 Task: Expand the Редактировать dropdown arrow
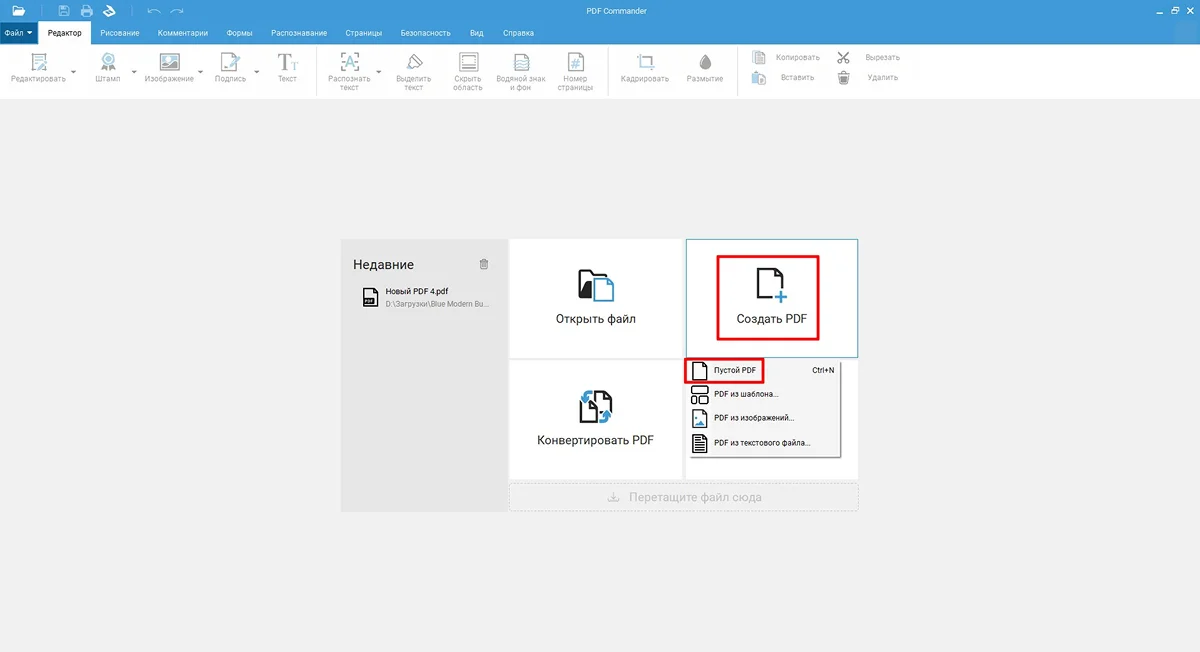pyautogui.click(x=73, y=72)
